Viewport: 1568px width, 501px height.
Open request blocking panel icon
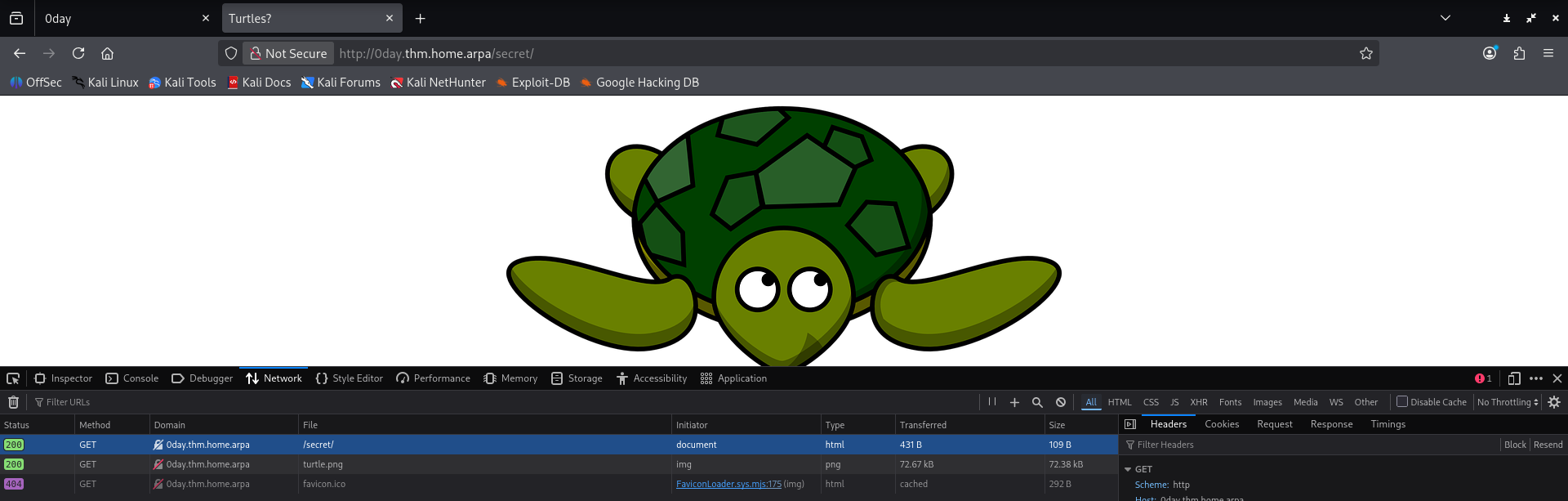tap(1060, 402)
